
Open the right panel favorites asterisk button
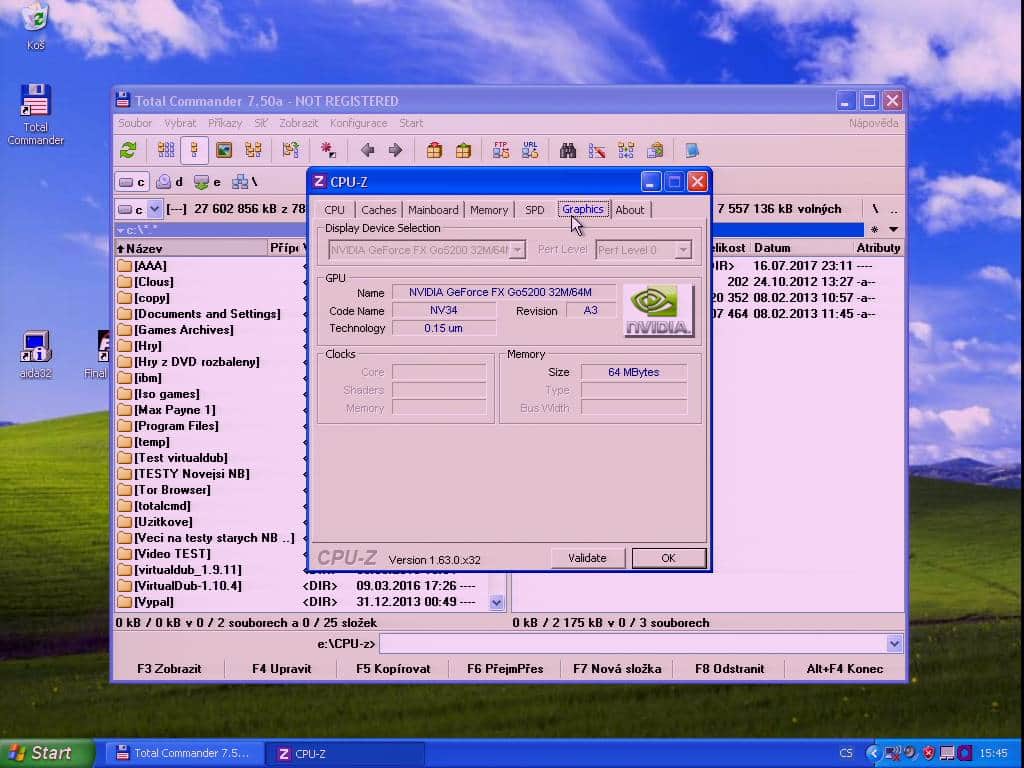click(x=874, y=229)
